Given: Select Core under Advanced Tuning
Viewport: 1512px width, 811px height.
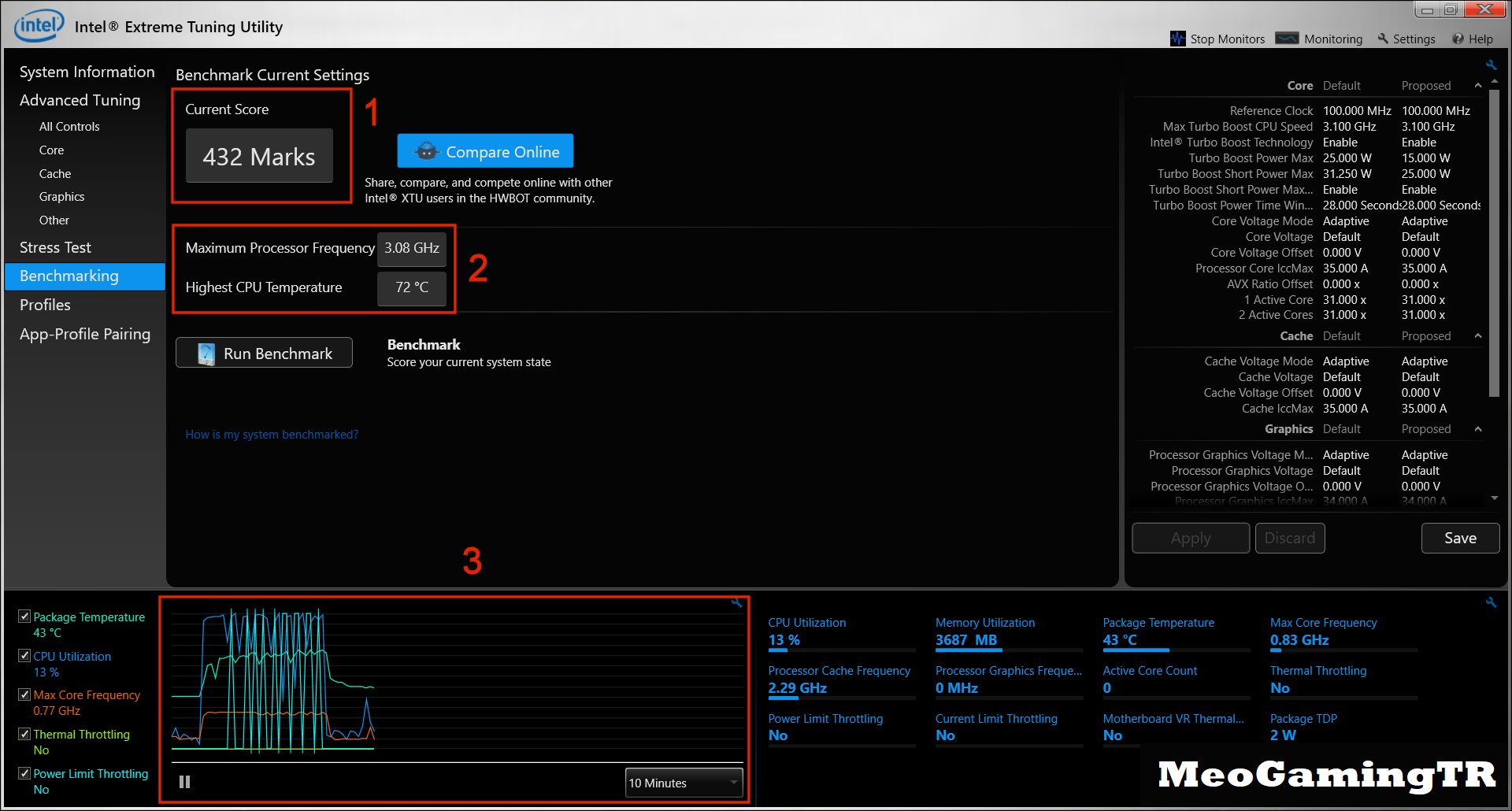Looking at the screenshot, I should [51, 150].
